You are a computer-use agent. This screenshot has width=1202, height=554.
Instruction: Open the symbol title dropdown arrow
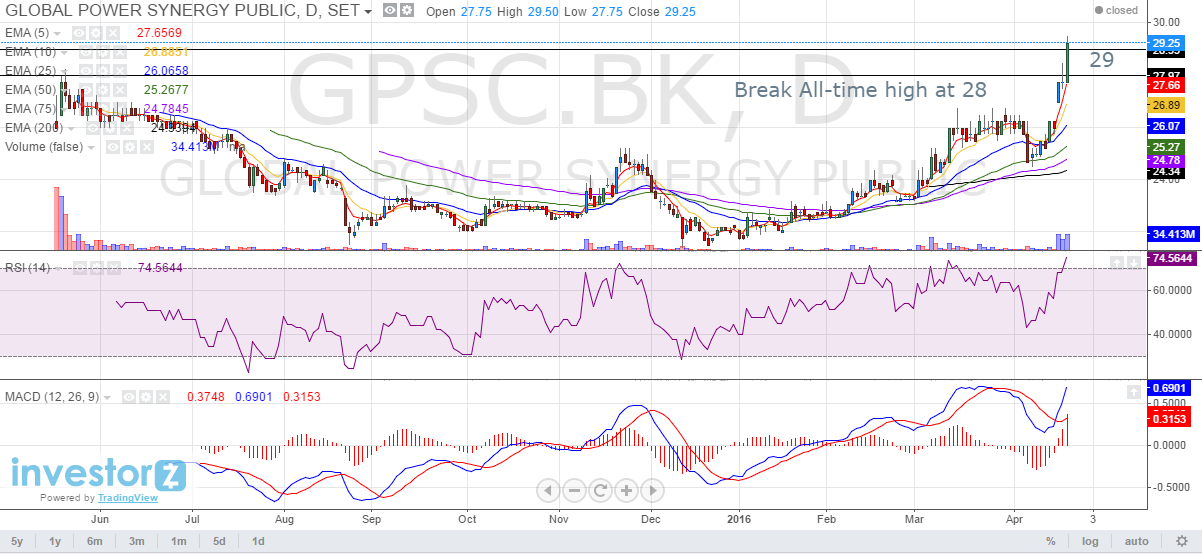coord(368,12)
